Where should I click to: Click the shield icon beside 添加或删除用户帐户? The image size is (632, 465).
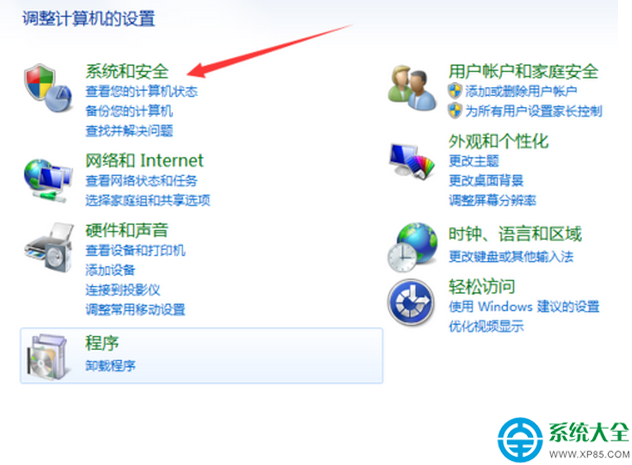(455, 91)
